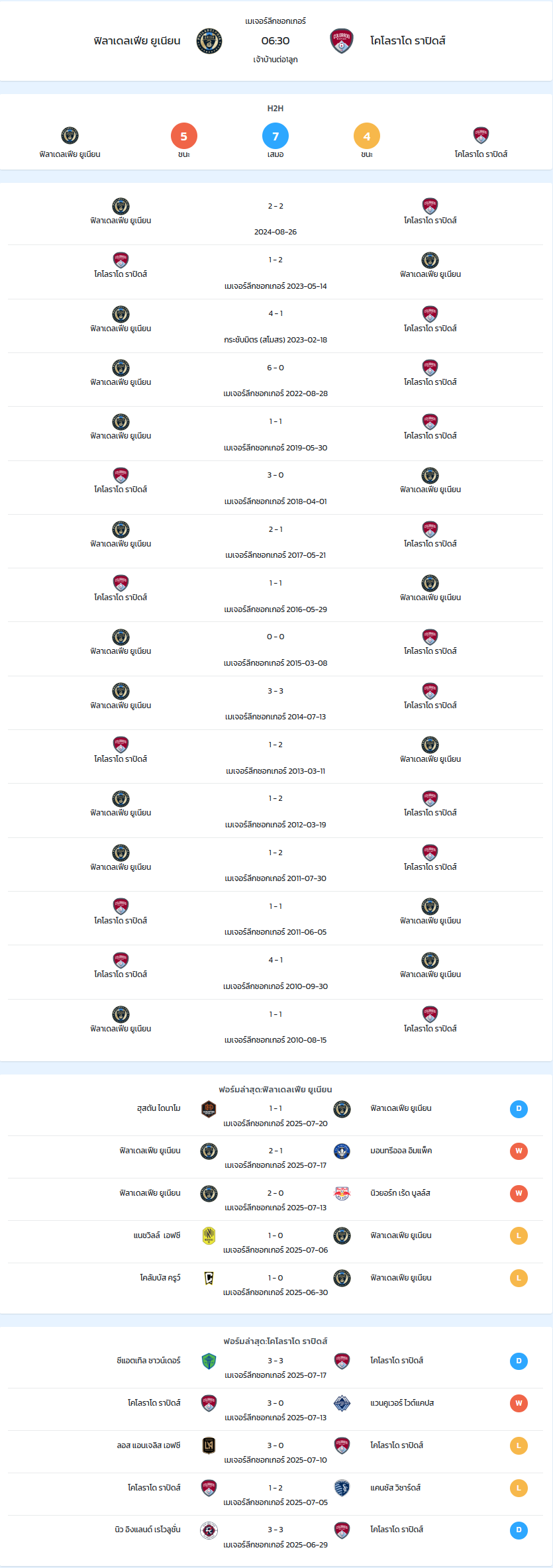Click the Columbus Crew logo
Image resolution: width=553 pixels, height=1568 pixels.
tap(209, 1279)
